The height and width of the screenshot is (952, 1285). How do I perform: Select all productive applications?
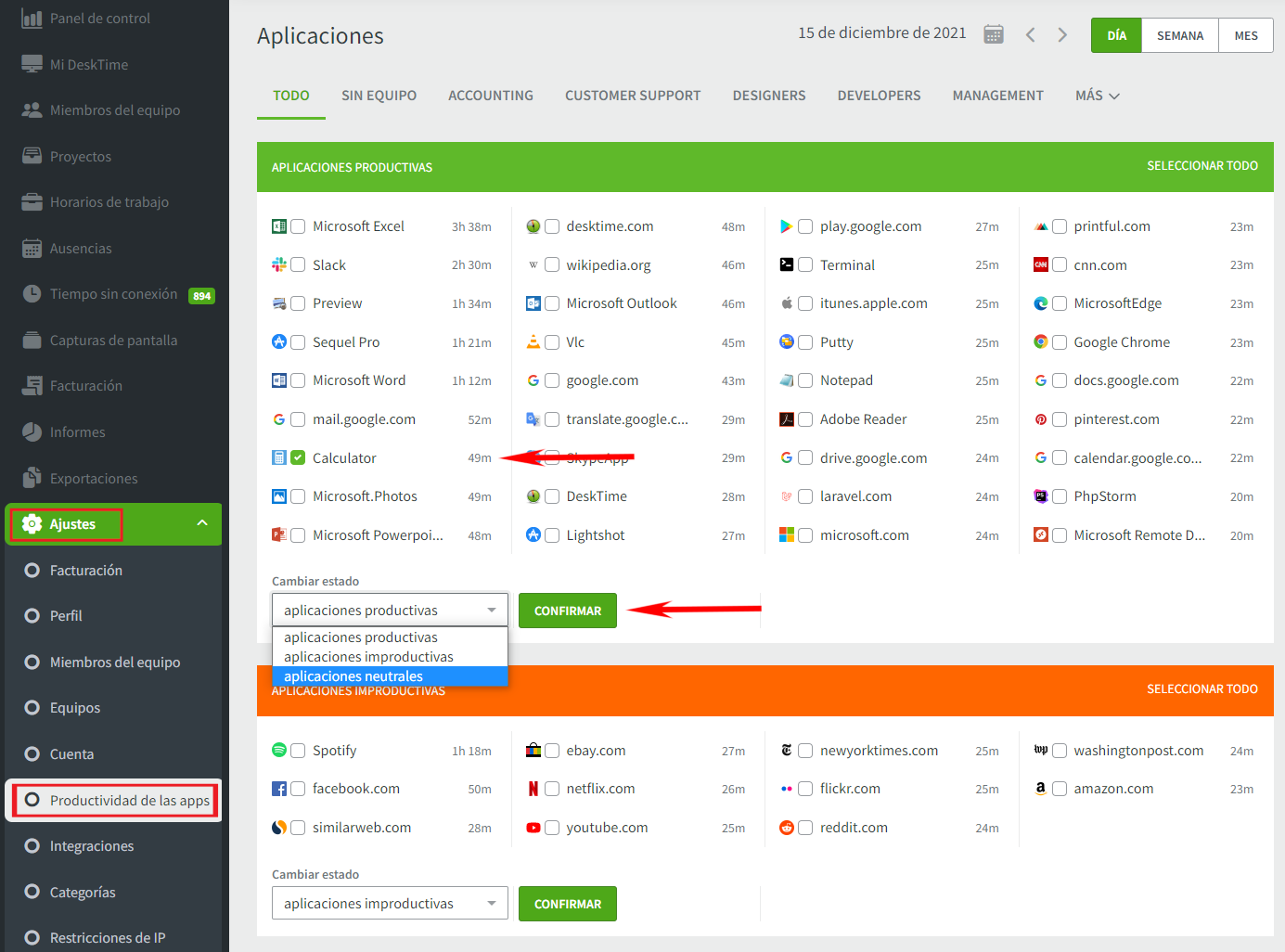[x=1202, y=166]
